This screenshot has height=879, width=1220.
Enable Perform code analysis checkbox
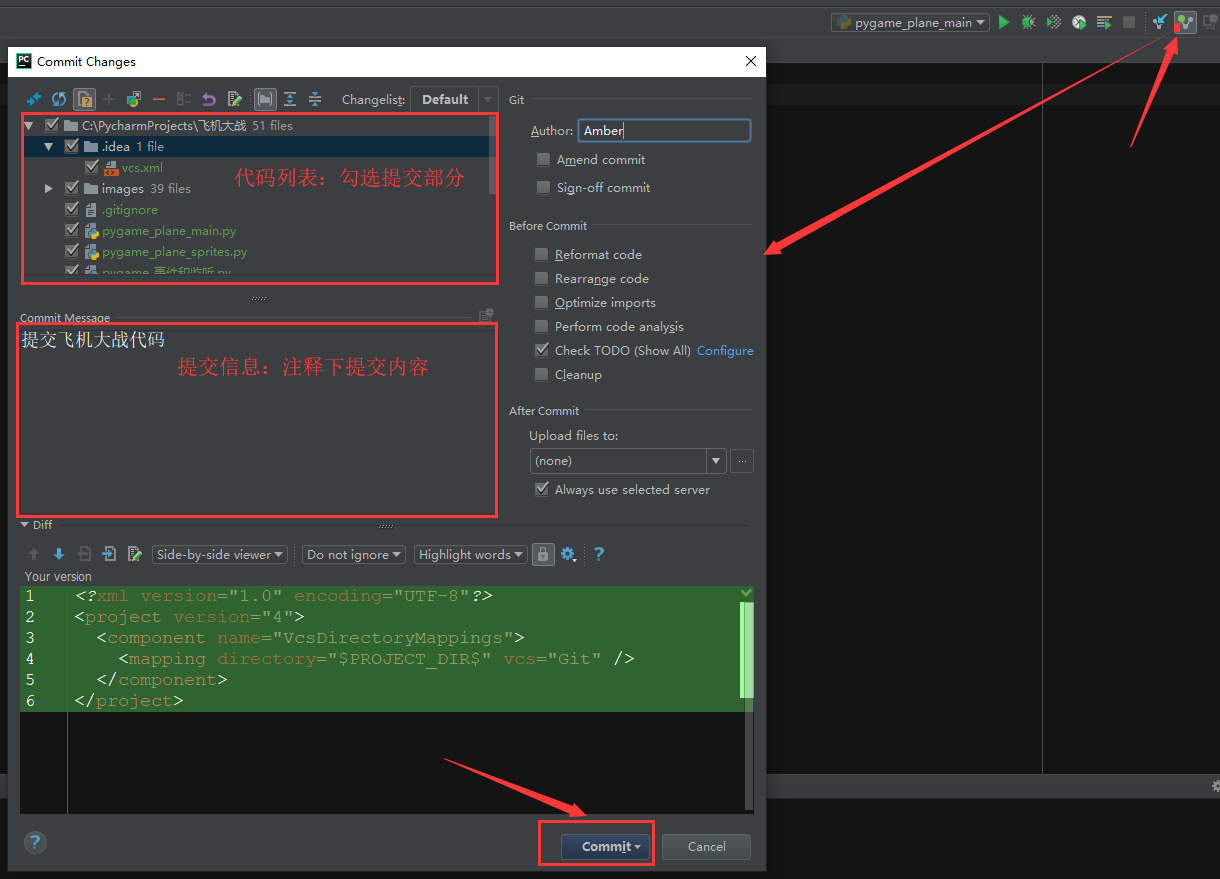tap(541, 326)
